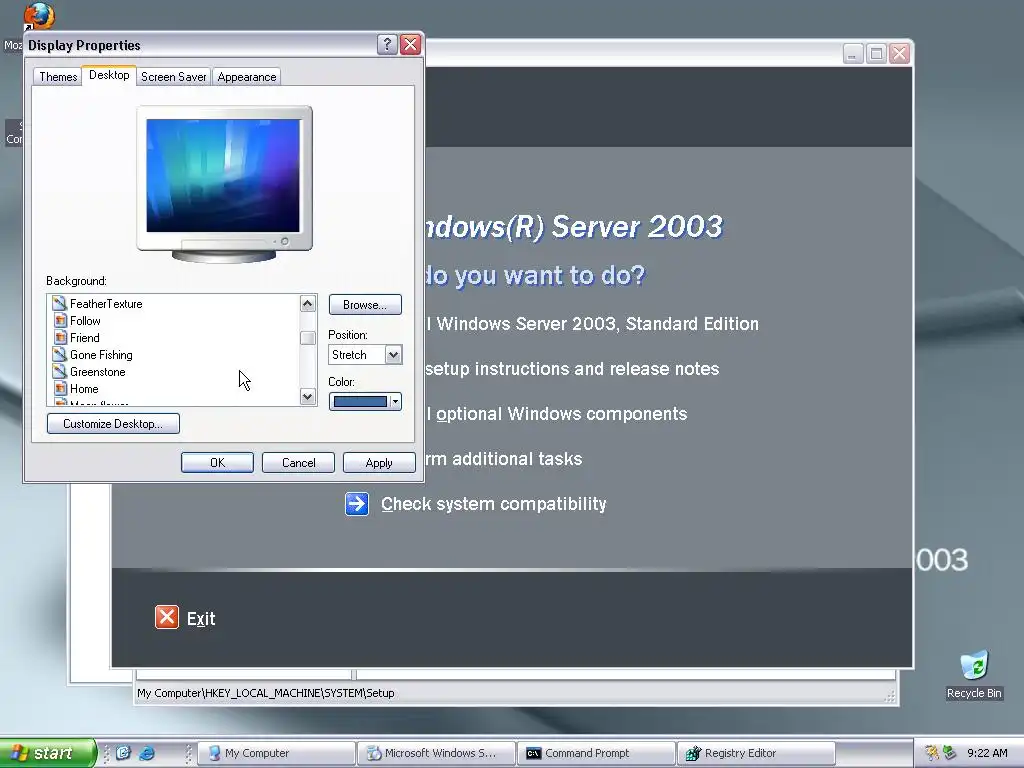This screenshot has height=768, width=1024.
Task: Switch to My Computer taskbar button
Action: coord(276,753)
